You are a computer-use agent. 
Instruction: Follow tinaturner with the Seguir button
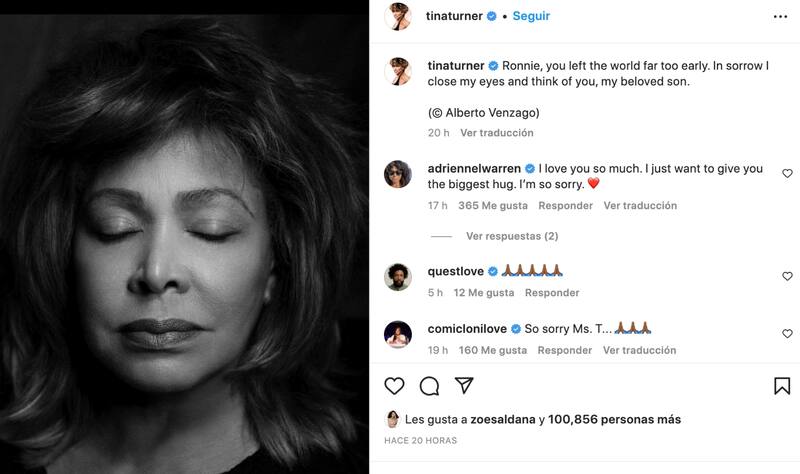pos(530,16)
